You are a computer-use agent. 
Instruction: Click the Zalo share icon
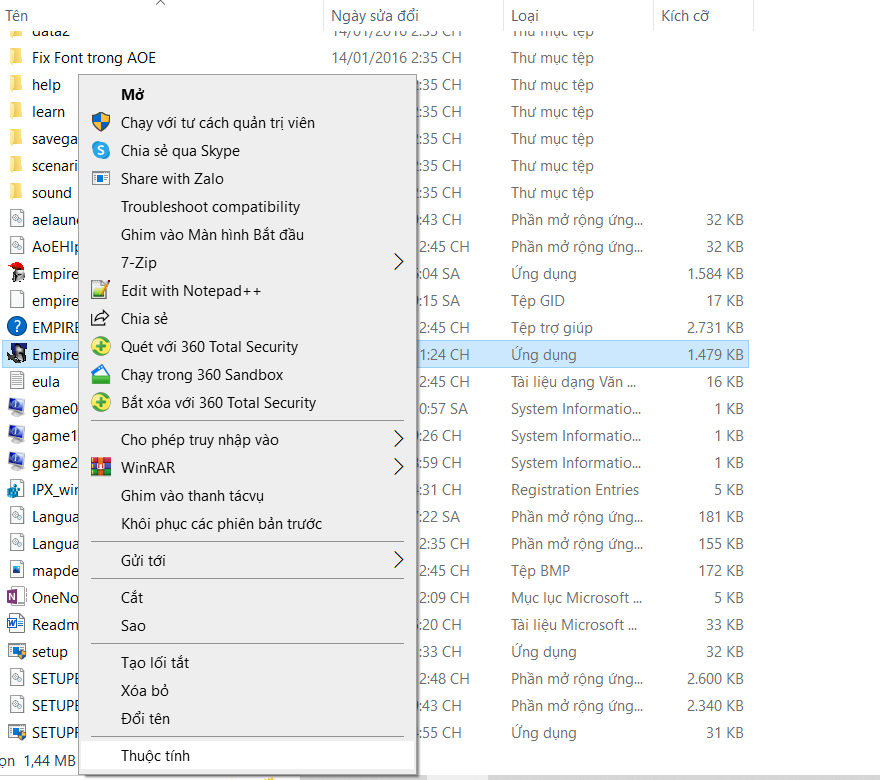coord(101,179)
